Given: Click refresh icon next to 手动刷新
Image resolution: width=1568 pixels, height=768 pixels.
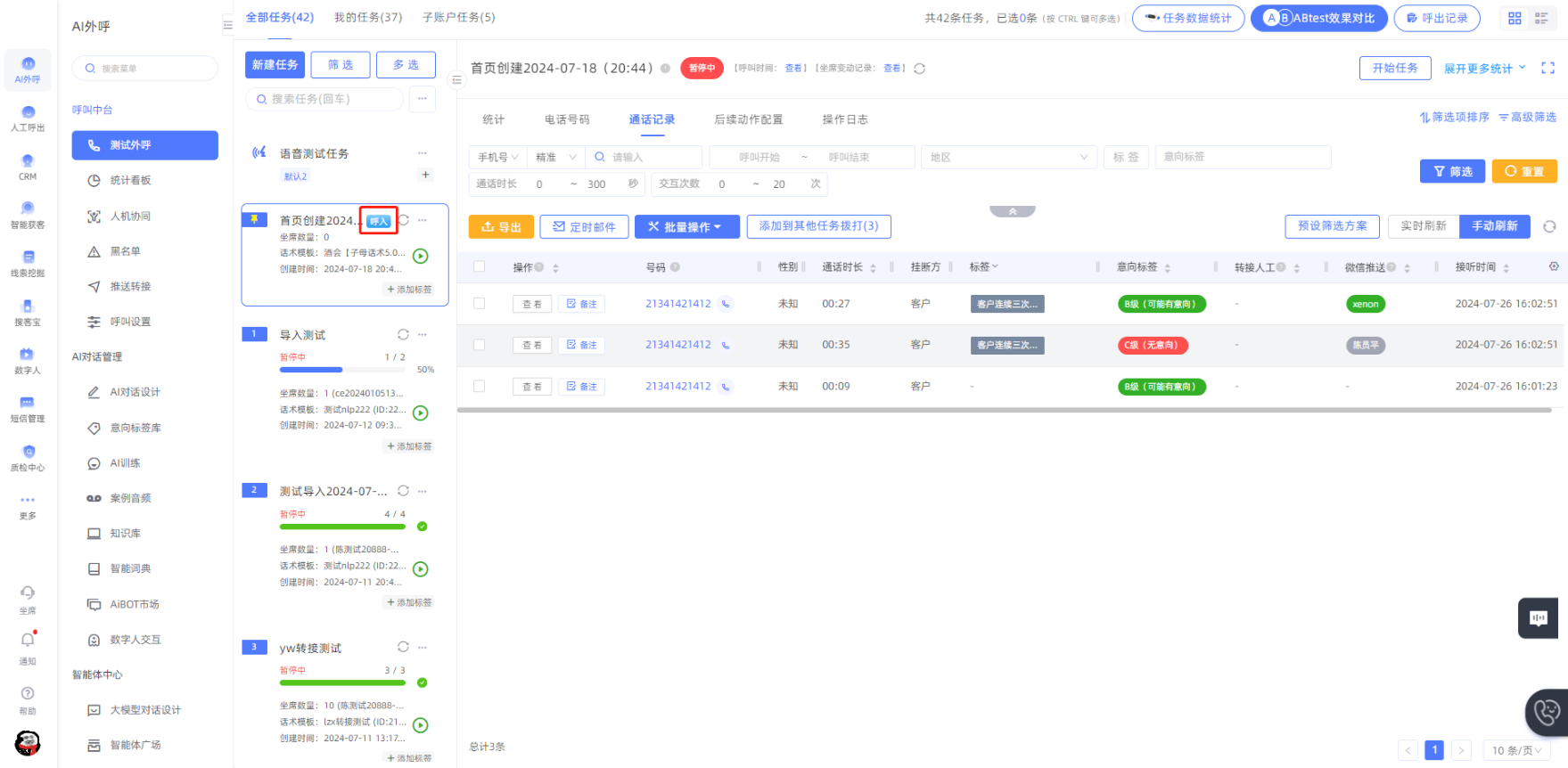Looking at the screenshot, I should click(x=1549, y=226).
